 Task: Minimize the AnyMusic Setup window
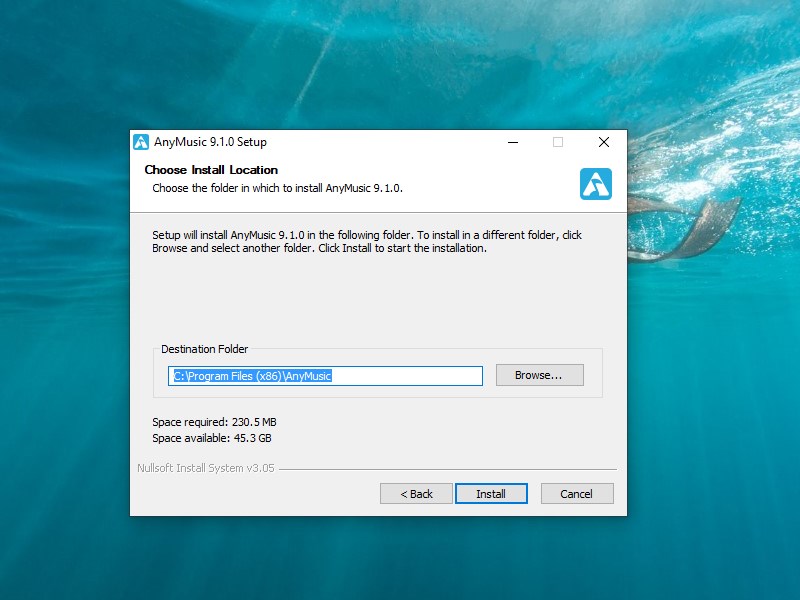pos(513,142)
